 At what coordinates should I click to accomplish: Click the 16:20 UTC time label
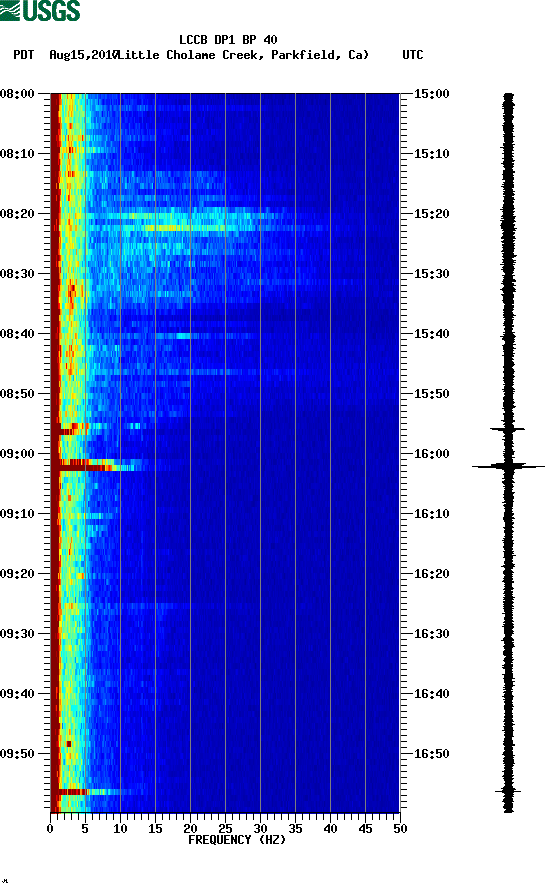431,574
